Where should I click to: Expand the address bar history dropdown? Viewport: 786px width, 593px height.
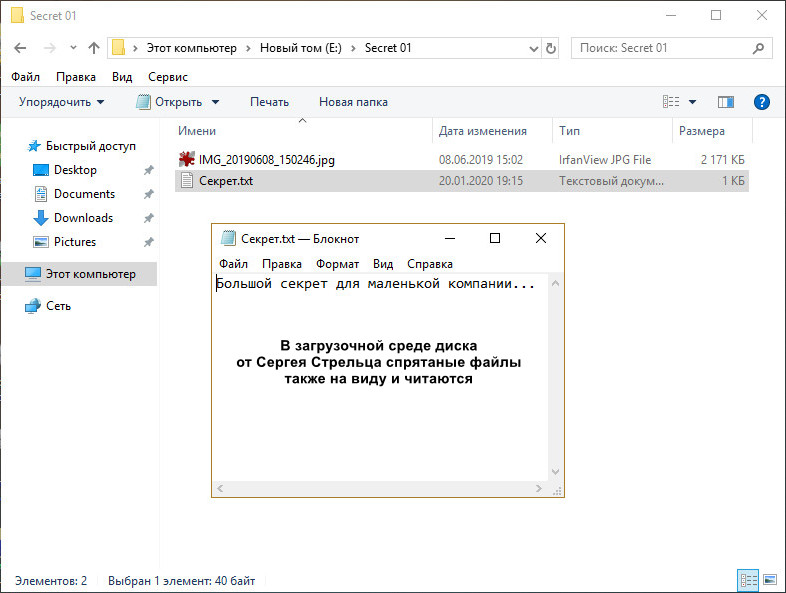[x=534, y=49]
